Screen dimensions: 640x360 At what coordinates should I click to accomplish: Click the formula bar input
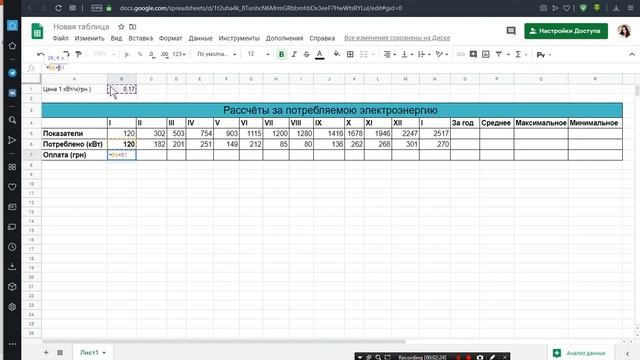(339, 68)
